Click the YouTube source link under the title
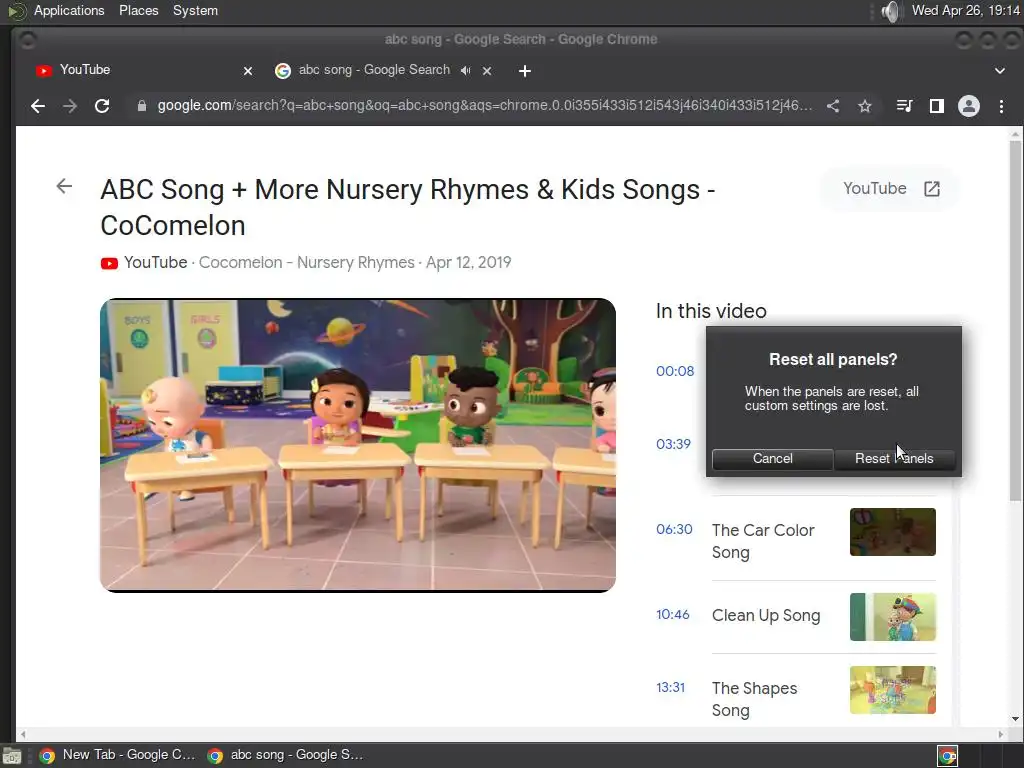The width and height of the screenshot is (1024, 768). pyautogui.click(x=155, y=263)
